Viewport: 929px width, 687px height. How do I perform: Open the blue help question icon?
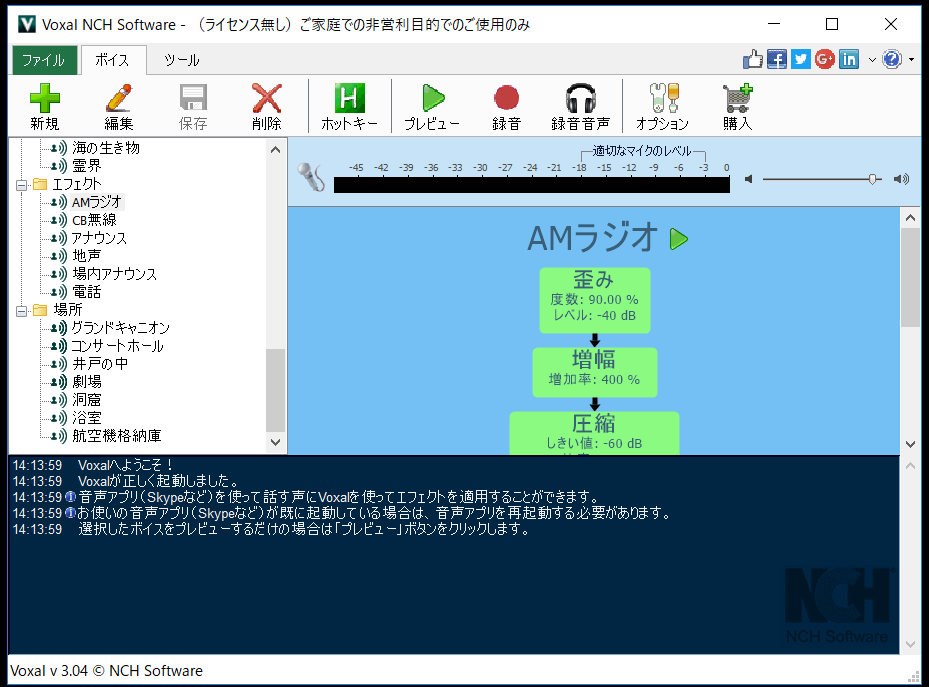click(892, 59)
